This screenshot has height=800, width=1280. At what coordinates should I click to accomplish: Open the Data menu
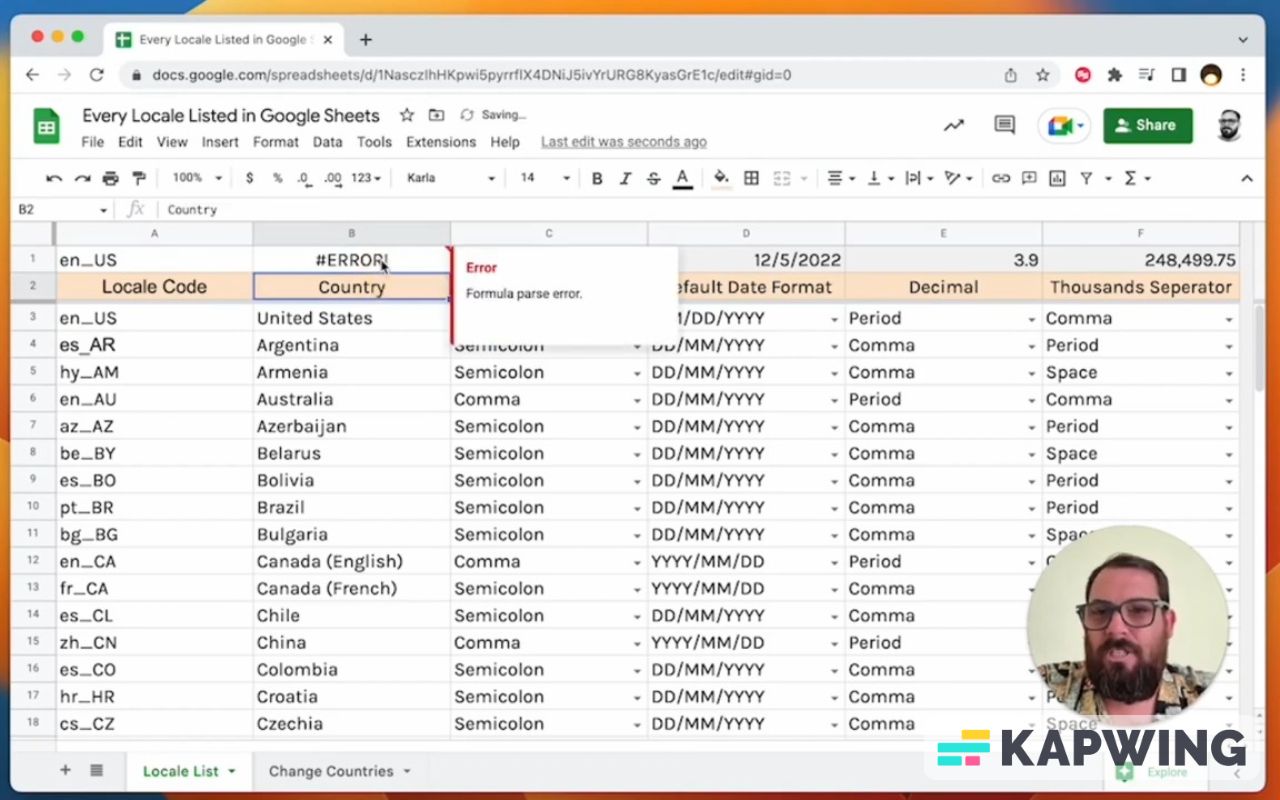pos(327,142)
